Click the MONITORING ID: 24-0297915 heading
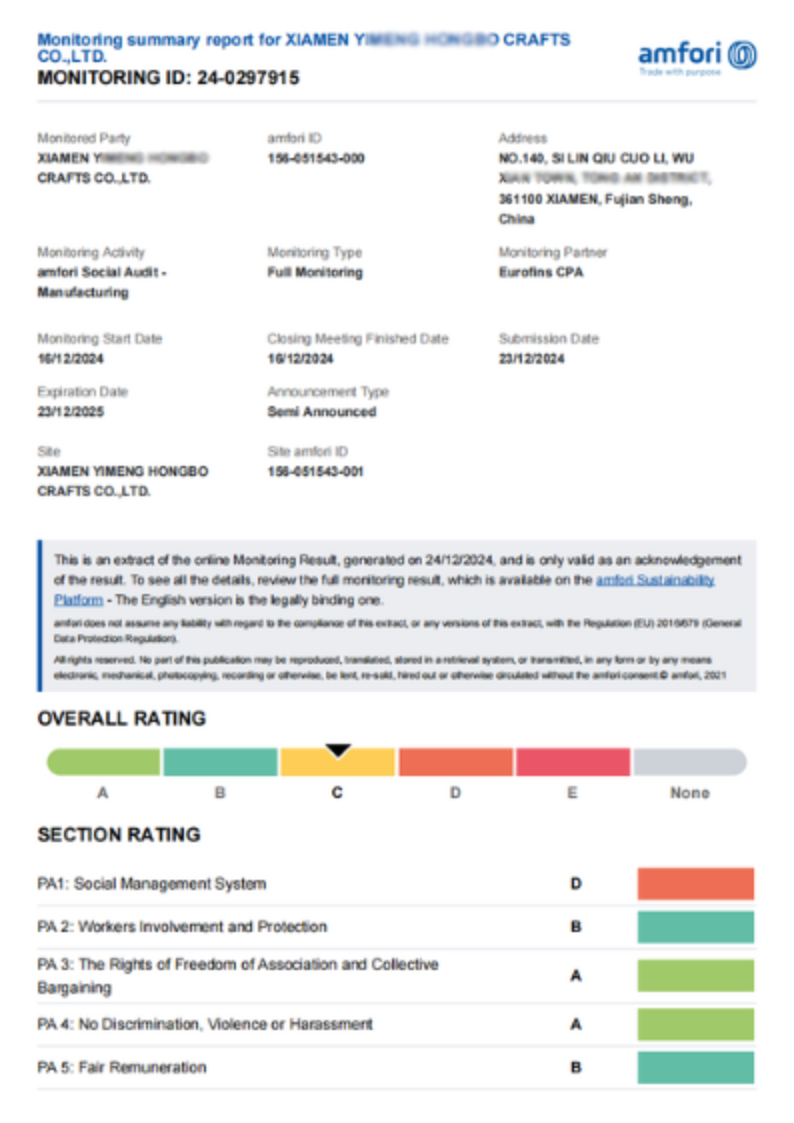 click(x=168, y=77)
